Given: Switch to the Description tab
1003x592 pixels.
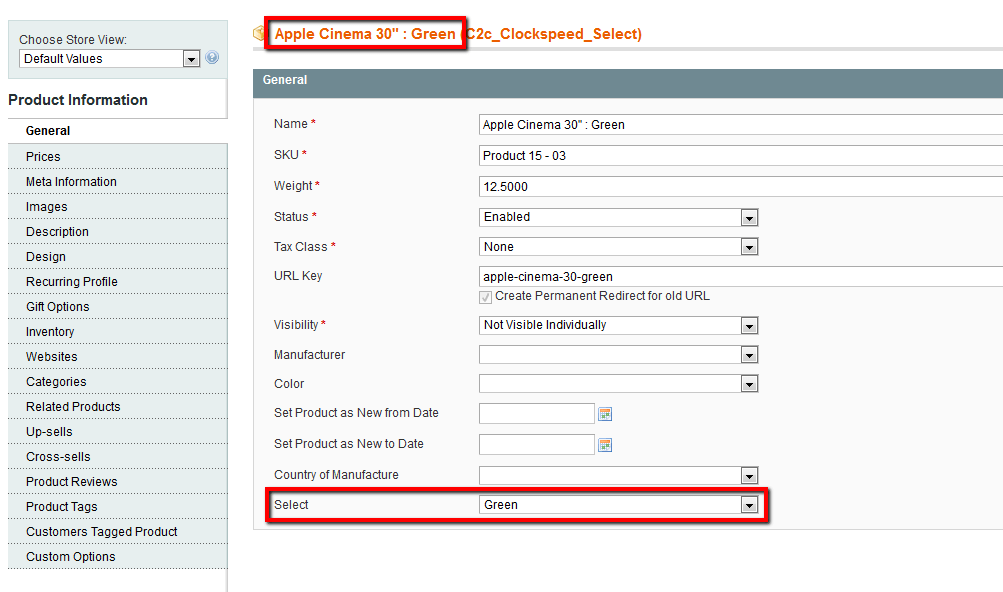Looking at the screenshot, I should (x=118, y=231).
